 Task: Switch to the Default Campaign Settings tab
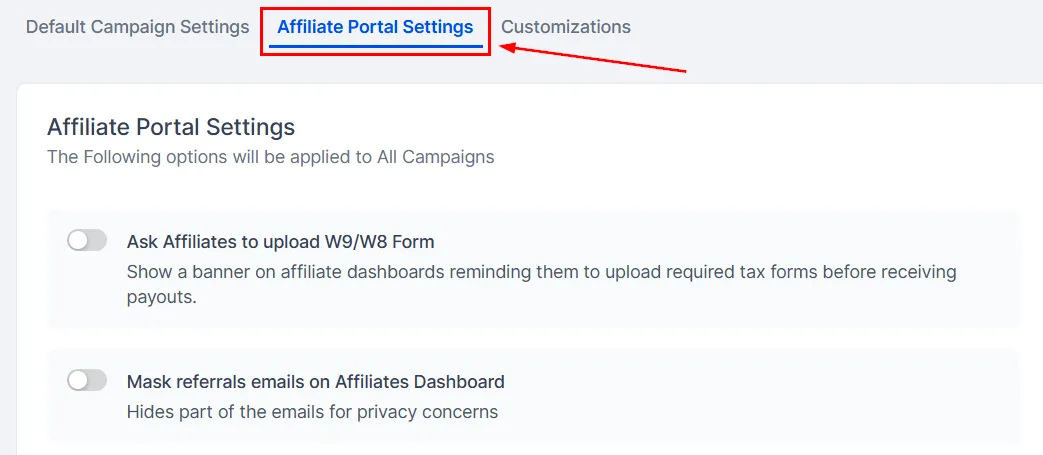(137, 27)
